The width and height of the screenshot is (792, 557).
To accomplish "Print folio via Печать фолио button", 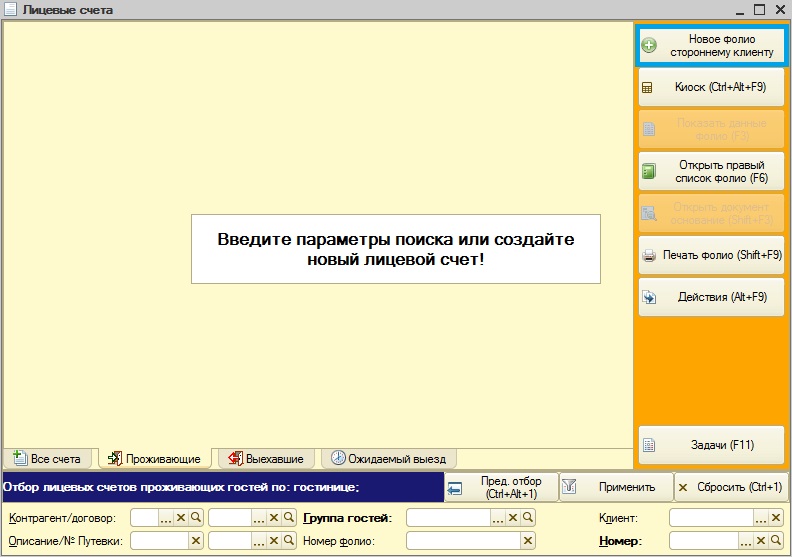I will click(x=711, y=255).
